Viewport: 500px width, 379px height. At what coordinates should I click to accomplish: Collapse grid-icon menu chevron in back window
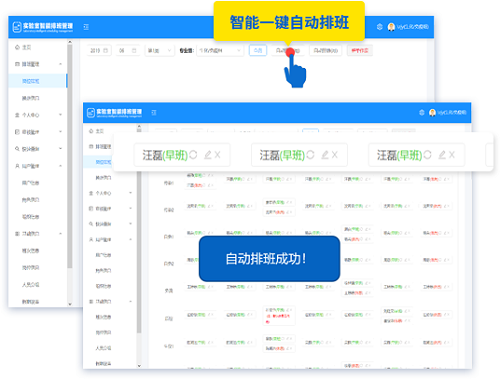point(60,234)
